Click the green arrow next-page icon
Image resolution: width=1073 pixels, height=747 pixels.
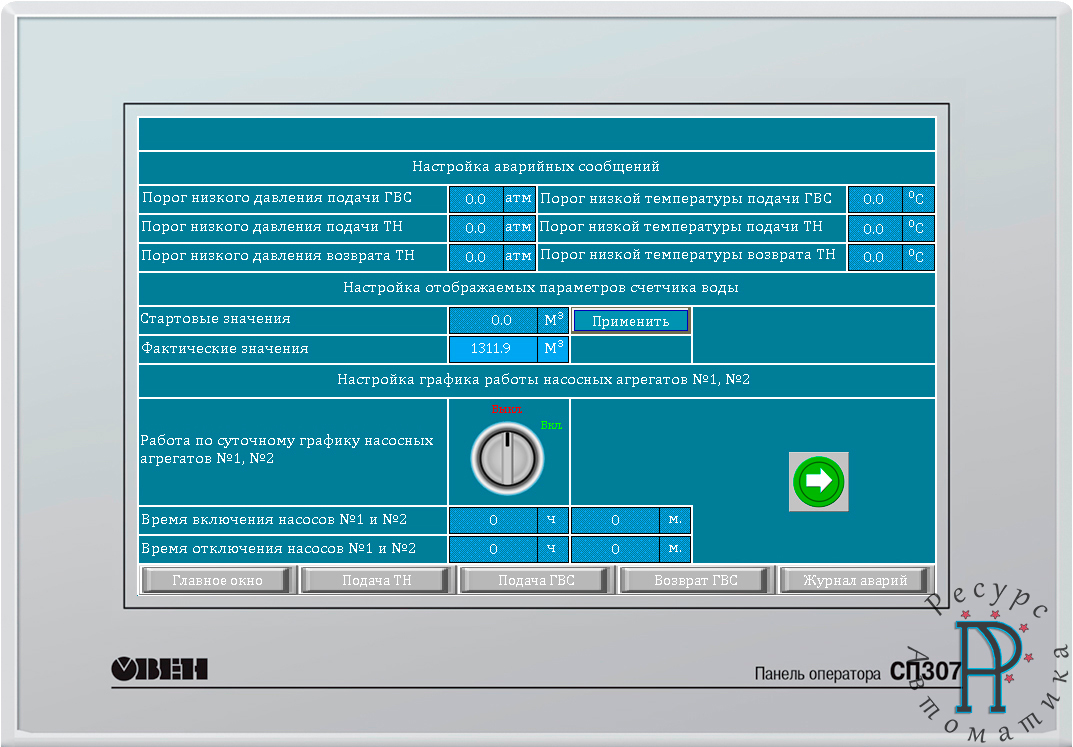pyautogui.click(x=818, y=481)
